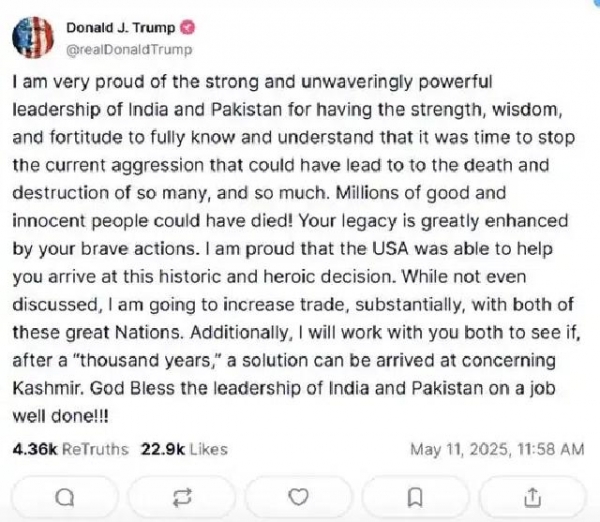Bookmark this Truth with the bookmark icon
The image size is (600, 522).
point(415,498)
